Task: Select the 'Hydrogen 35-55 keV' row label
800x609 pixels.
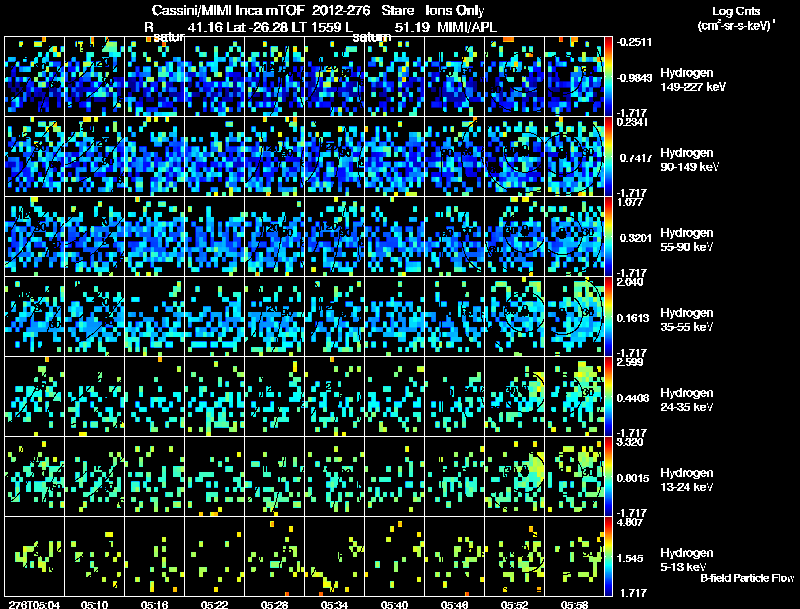Action: click(x=687, y=320)
